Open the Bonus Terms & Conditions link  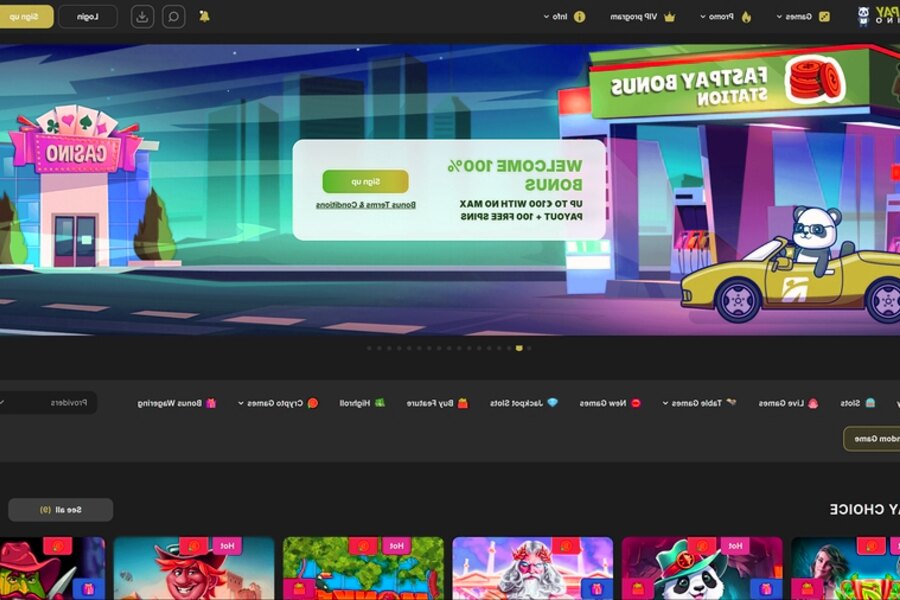366,205
